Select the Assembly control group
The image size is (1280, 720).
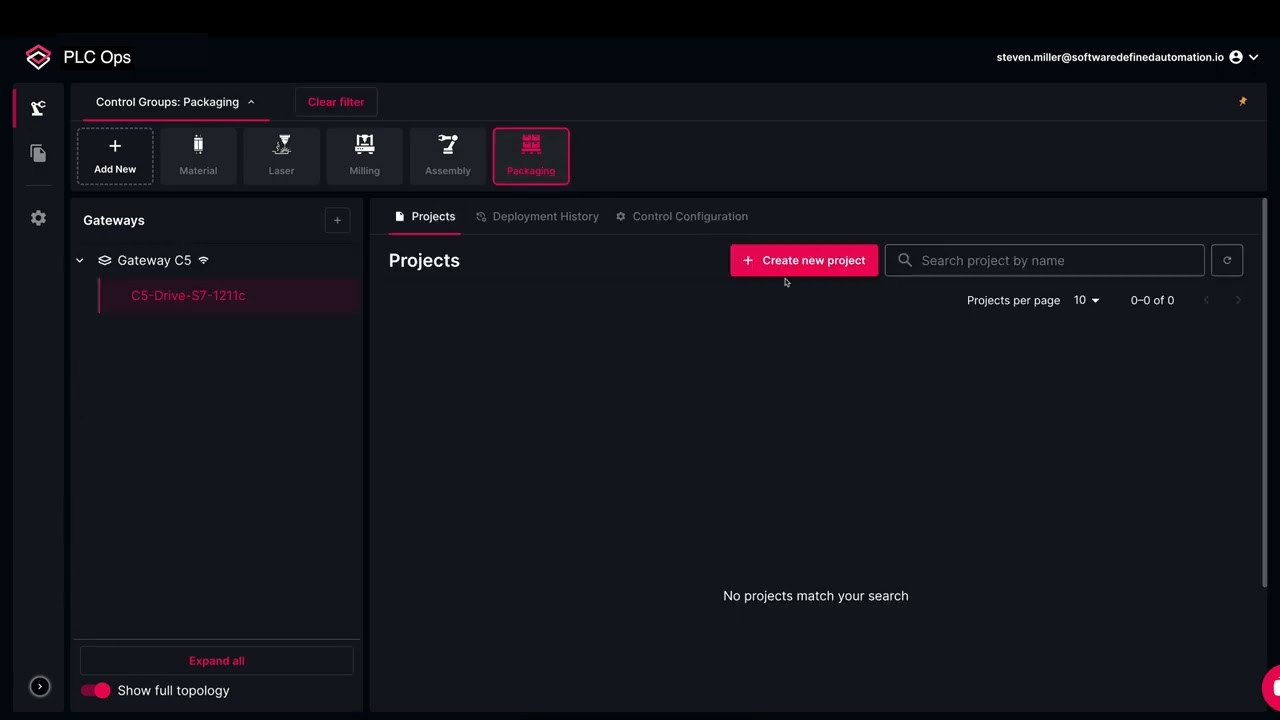(x=447, y=156)
